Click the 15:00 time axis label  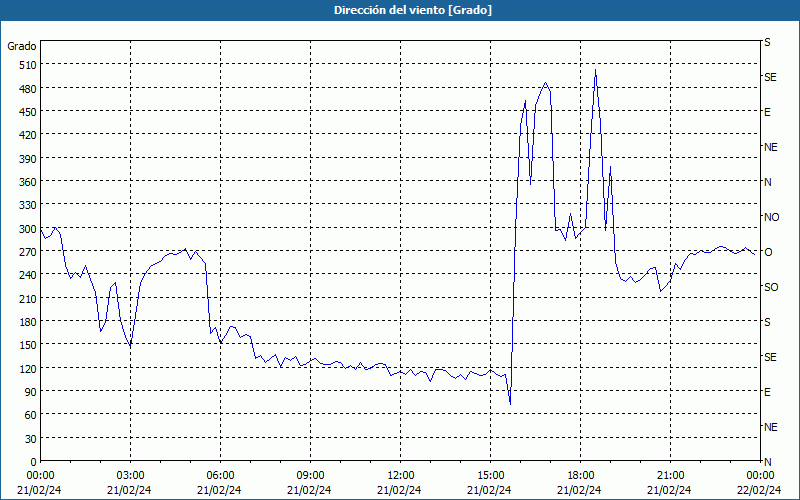coord(490,476)
